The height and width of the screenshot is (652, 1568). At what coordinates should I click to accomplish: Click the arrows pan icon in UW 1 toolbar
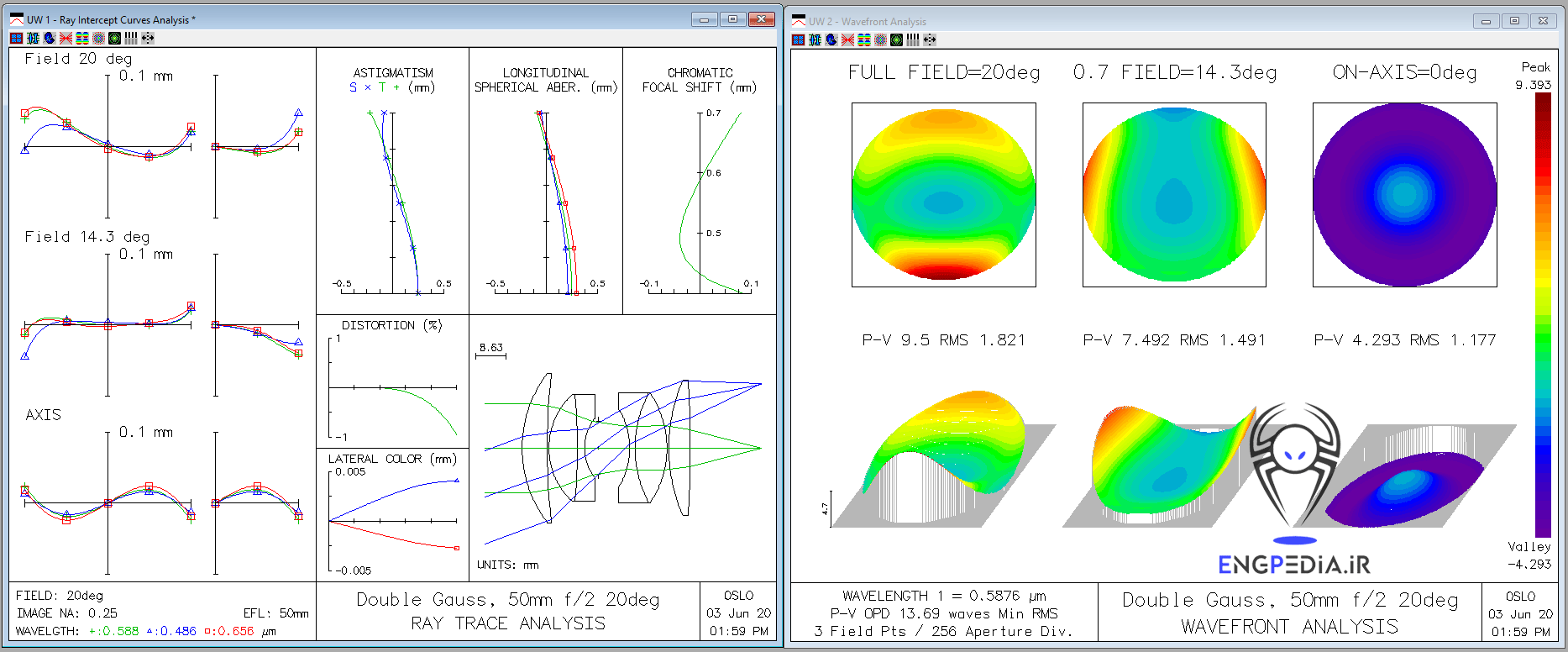(x=148, y=38)
